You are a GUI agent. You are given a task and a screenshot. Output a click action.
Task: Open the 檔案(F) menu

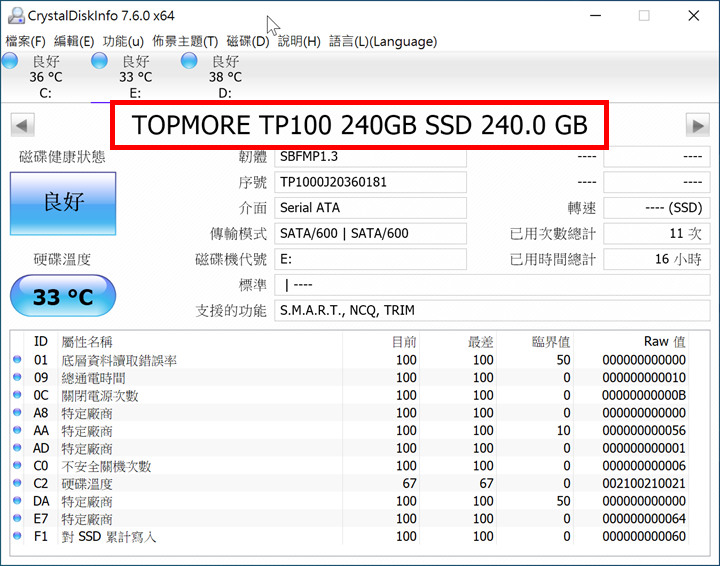25,41
